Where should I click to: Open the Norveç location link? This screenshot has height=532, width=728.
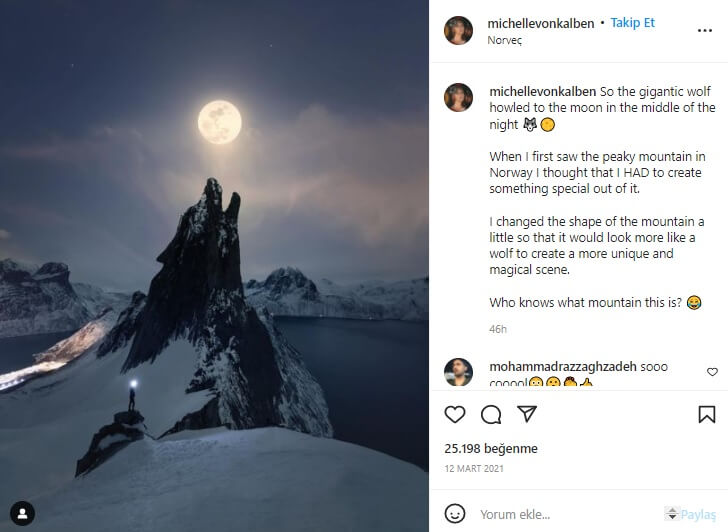(504, 41)
